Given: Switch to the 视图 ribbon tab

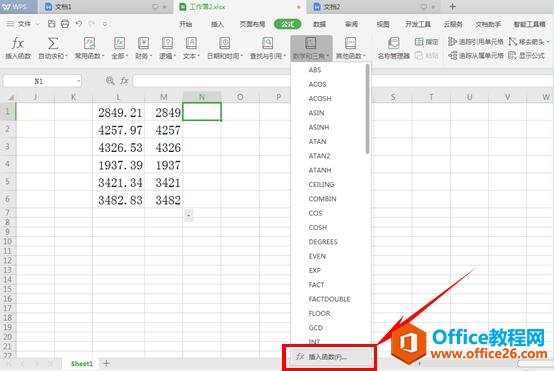Looking at the screenshot, I should click(x=383, y=24).
